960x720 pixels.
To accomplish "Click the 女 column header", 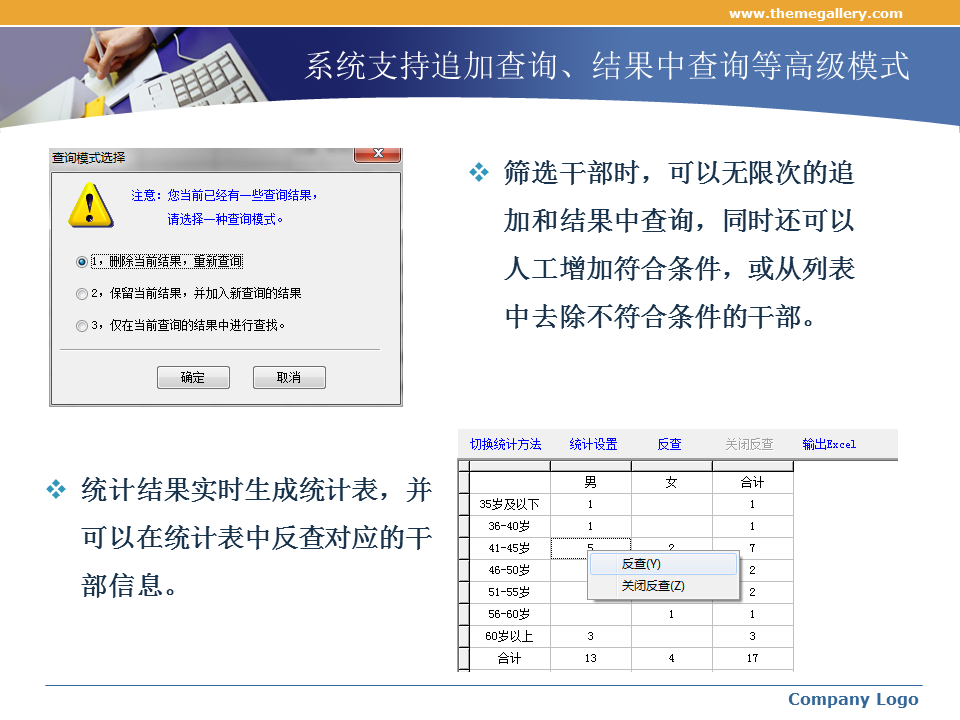I will click(x=671, y=482).
